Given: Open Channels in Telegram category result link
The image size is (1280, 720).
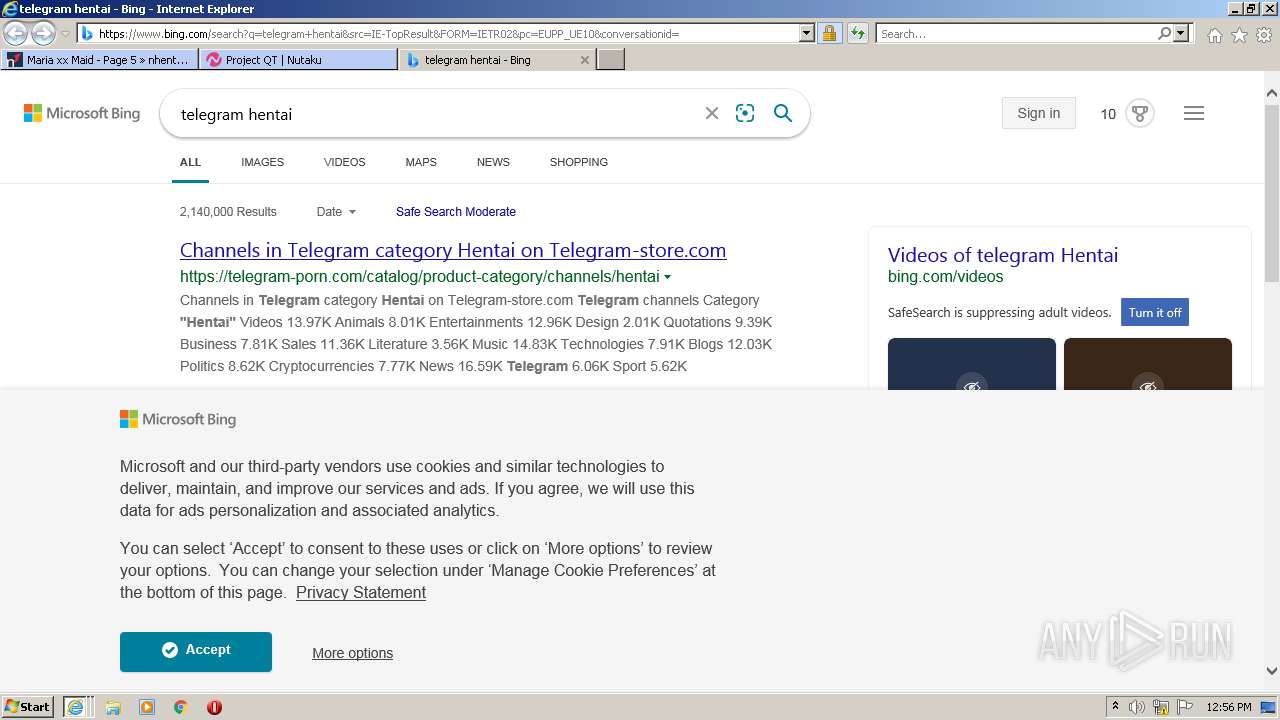Looking at the screenshot, I should tap(453, 250).
